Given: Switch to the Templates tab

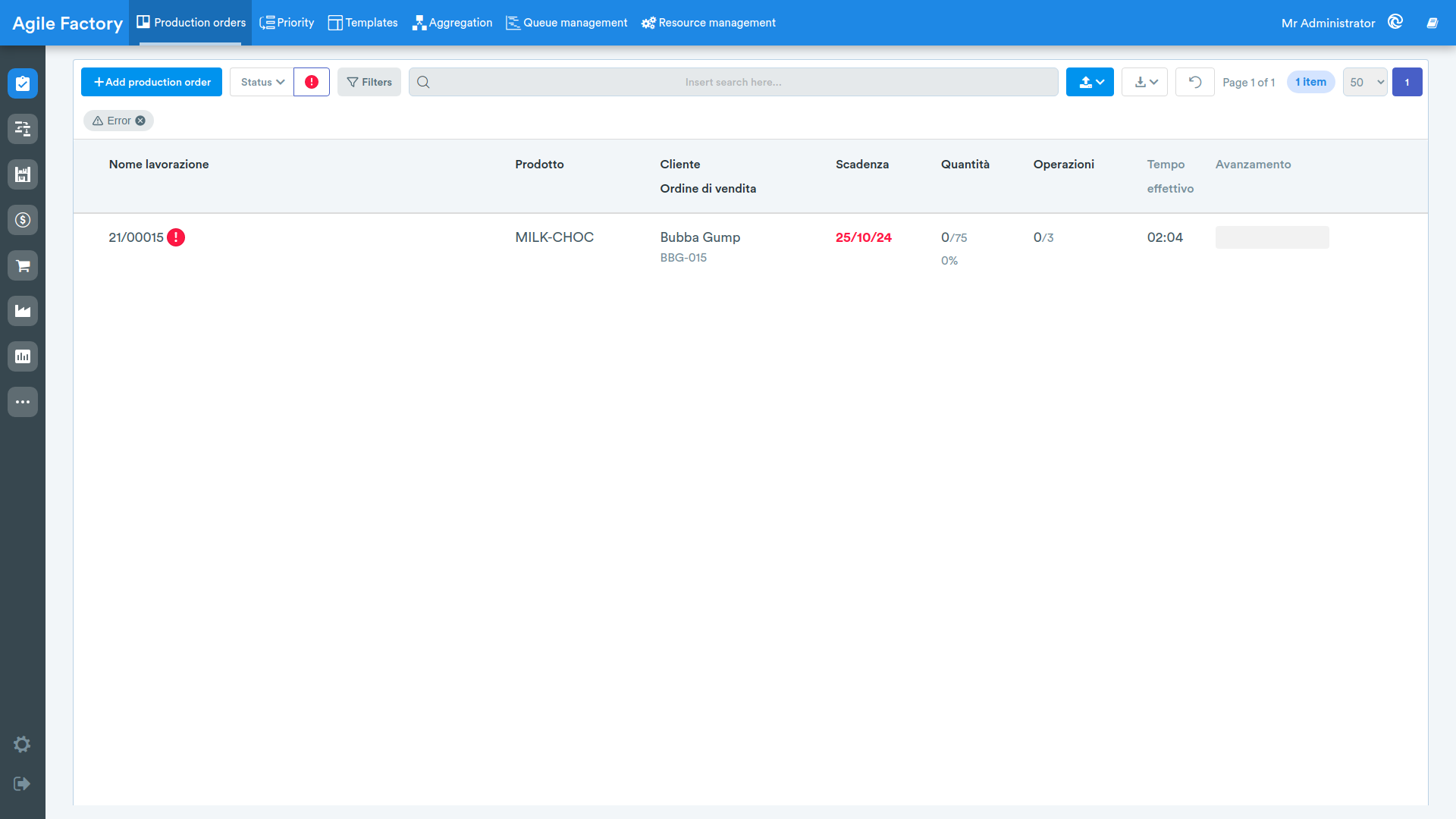Looking at the screenshot, I should tap(362, 23).
